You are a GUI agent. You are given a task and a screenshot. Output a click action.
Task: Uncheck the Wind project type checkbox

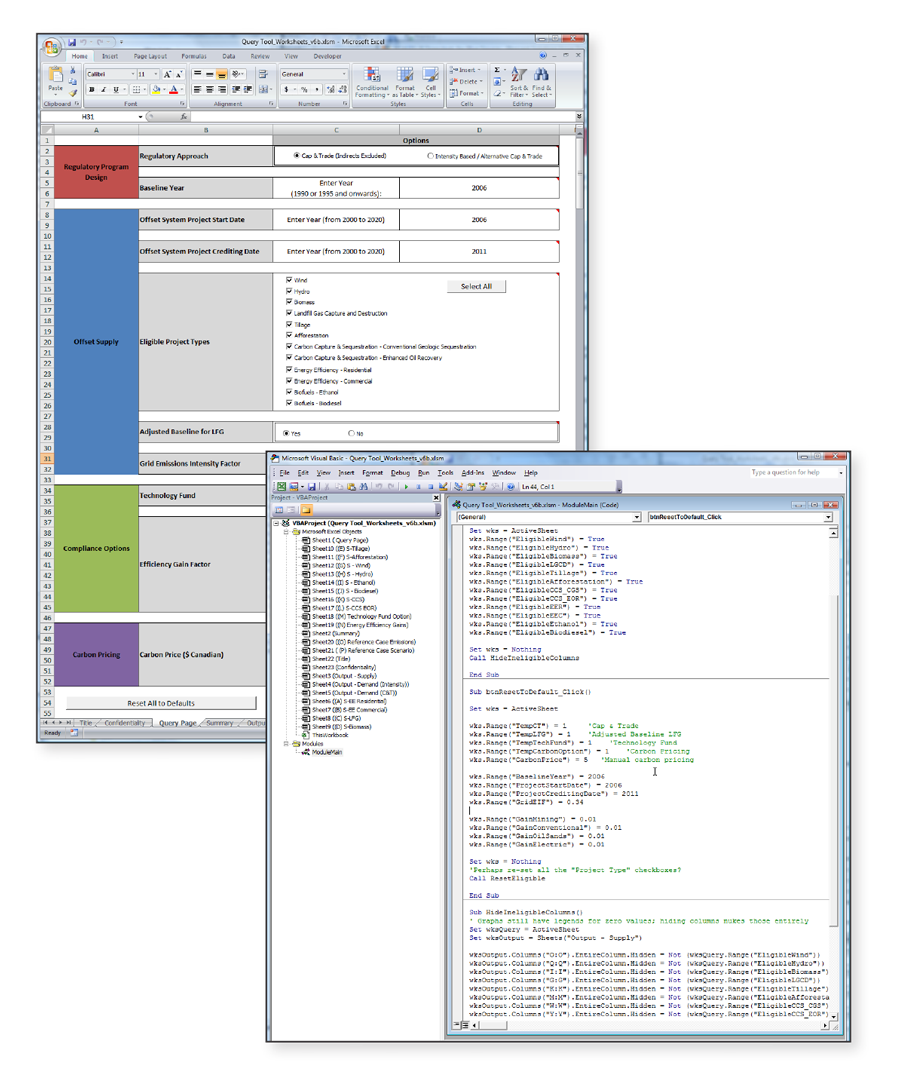tap(289, 280)
